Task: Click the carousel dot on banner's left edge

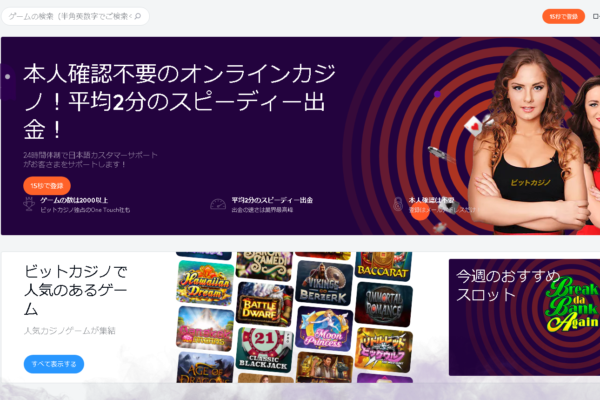Action: 6,75
